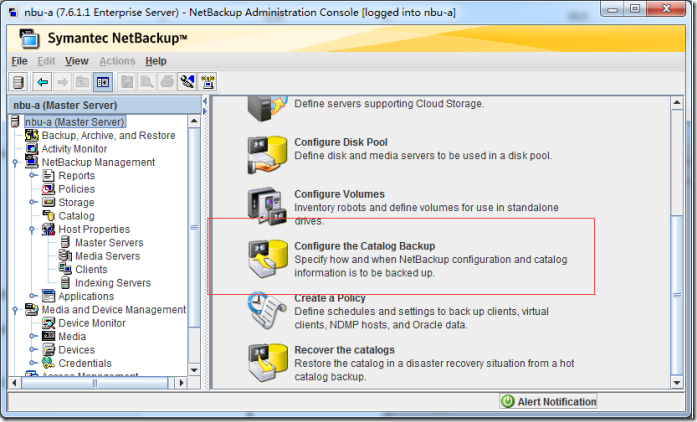Click the tree panel scroll-left arrow
697x422 pixels.
coord(14,382)
